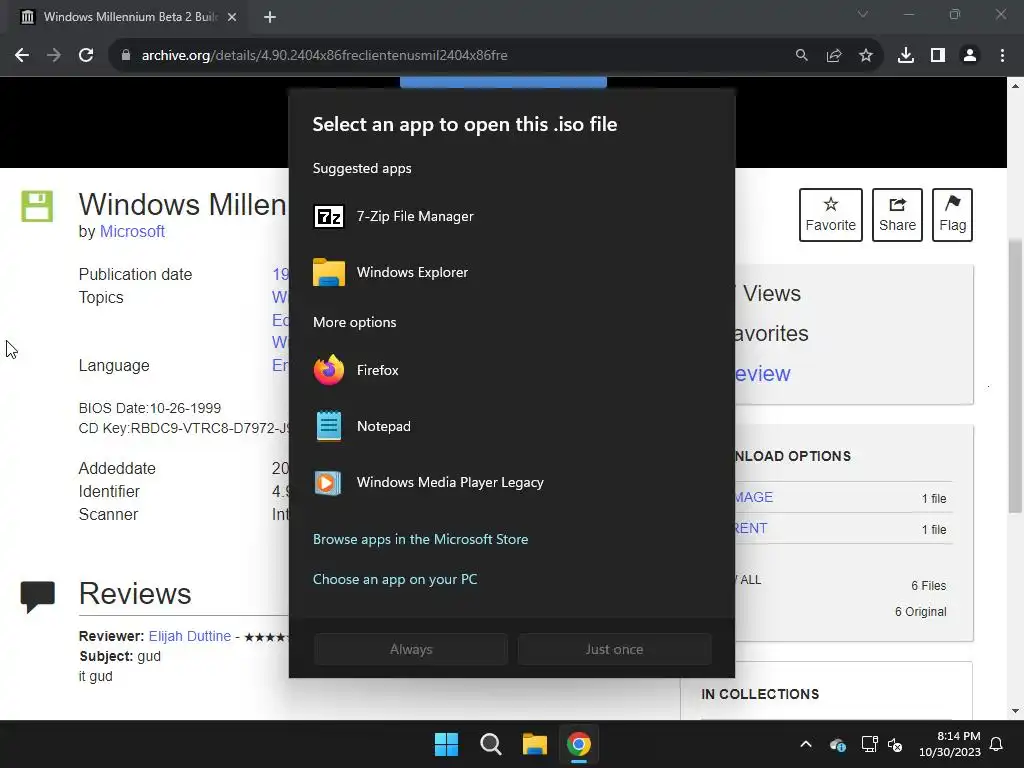
Task: Click the Chrome taskbar icon
Action: [579, 744]
